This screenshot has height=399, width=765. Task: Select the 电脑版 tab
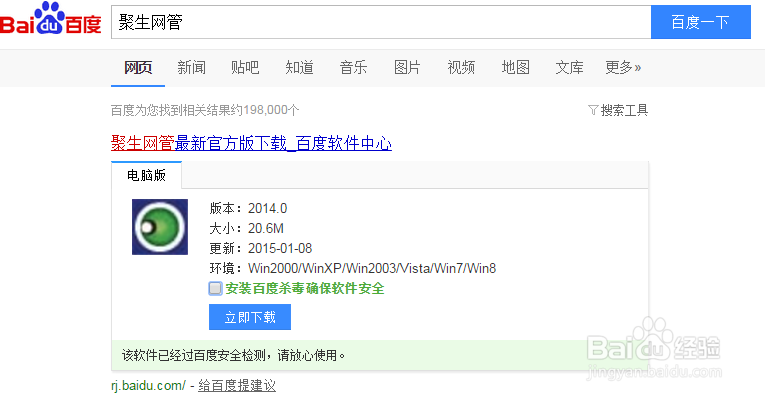coord(146,175)
